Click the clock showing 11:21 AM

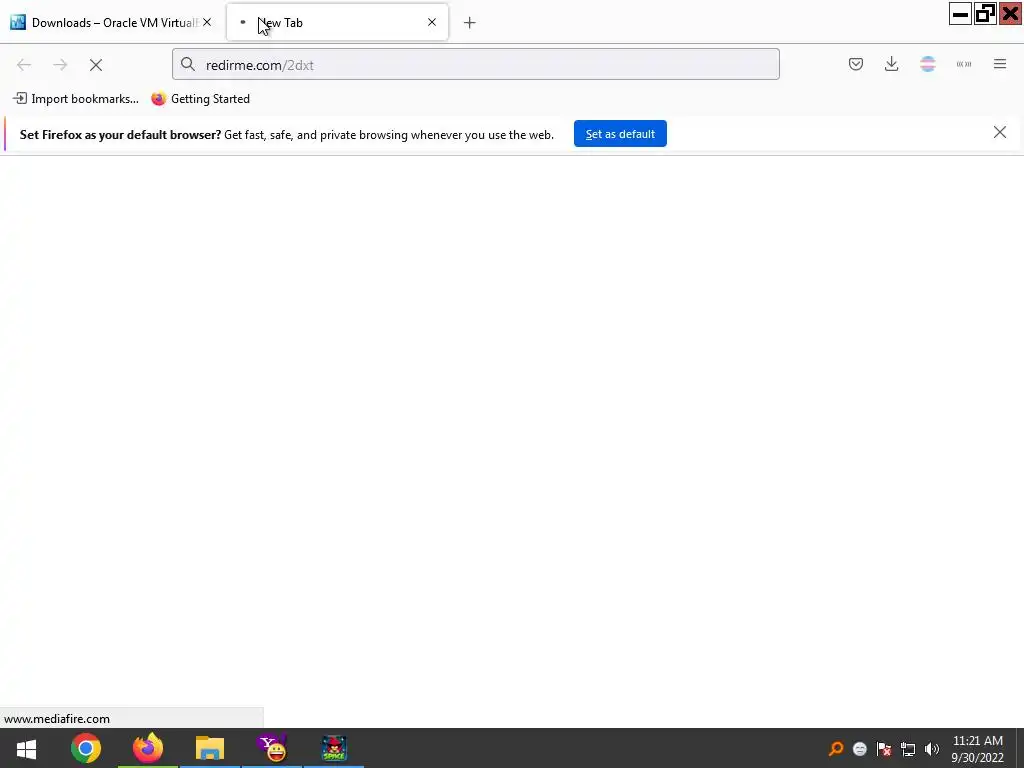(x=978, y=741)
